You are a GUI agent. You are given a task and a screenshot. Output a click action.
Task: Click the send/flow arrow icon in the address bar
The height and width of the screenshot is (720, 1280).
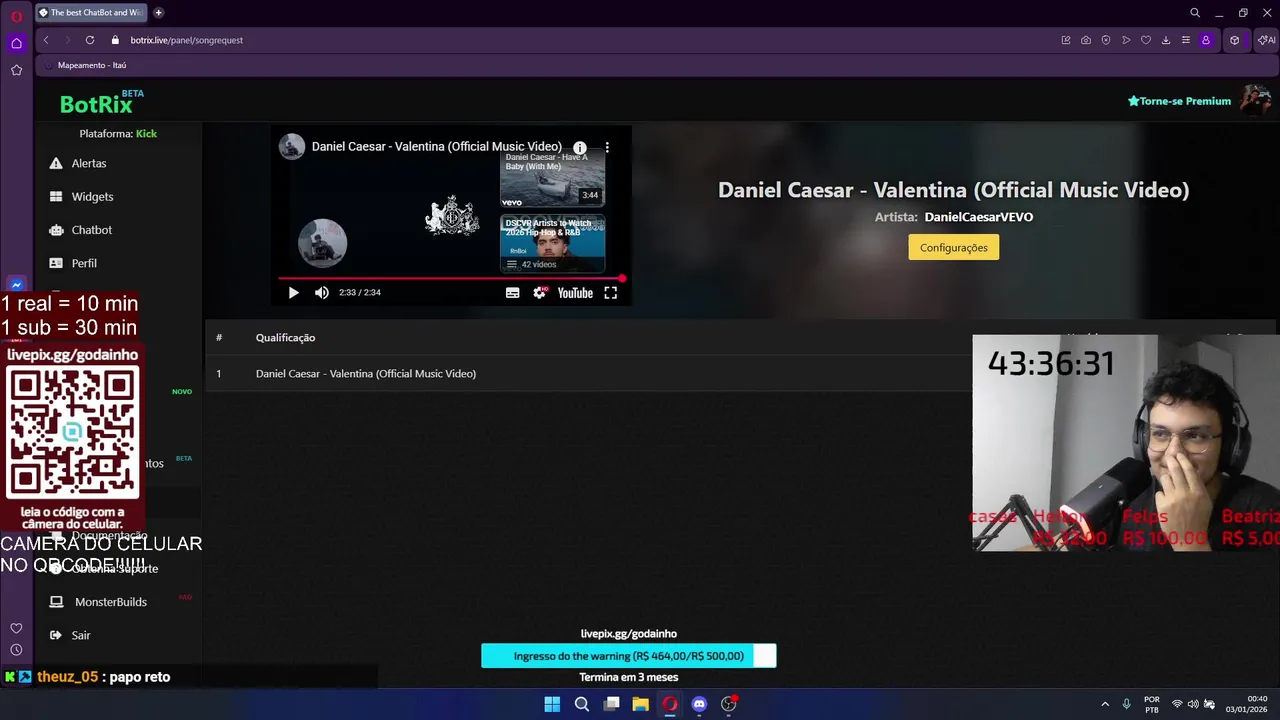pos(1126,40)
